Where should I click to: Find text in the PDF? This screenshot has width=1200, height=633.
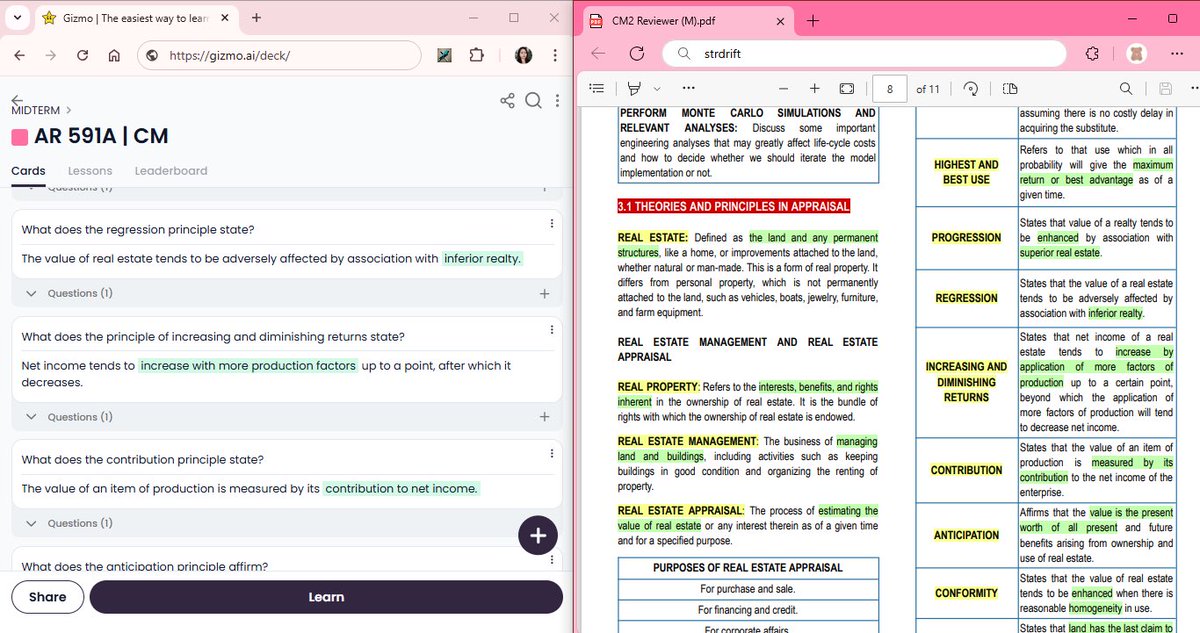[1127, 88]
